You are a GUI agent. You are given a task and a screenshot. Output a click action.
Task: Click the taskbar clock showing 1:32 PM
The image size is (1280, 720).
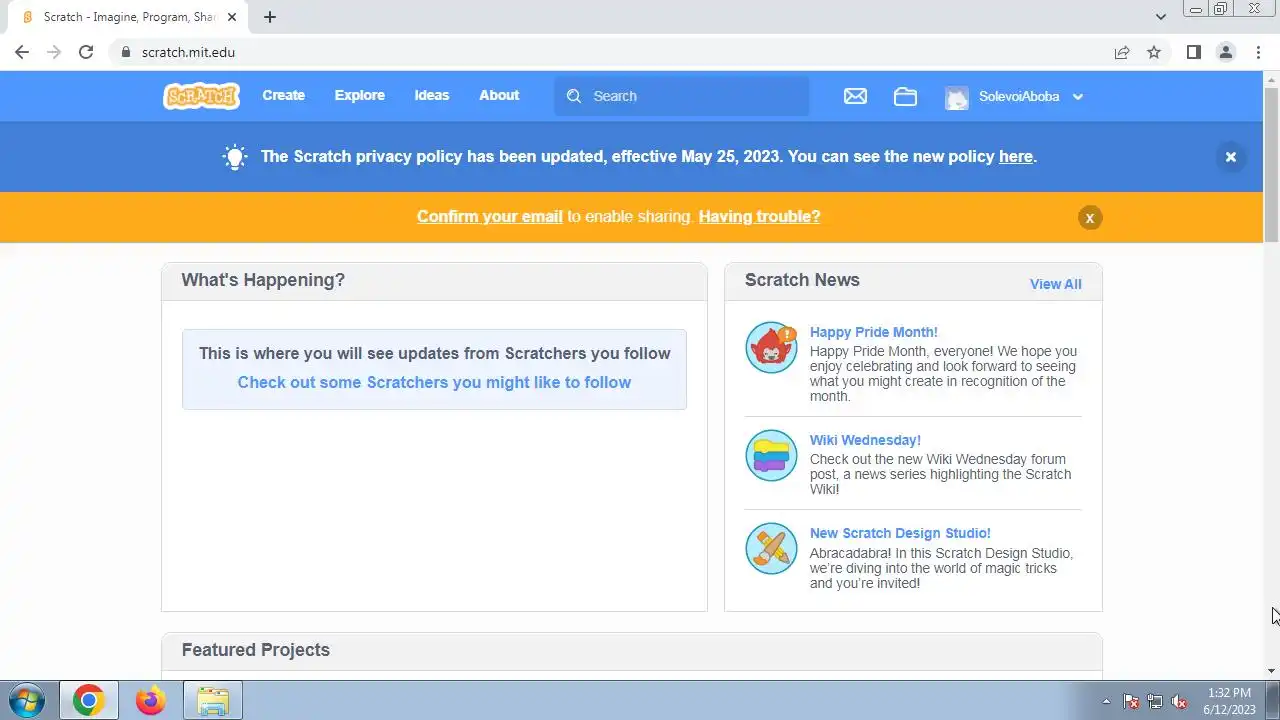coord(1229,701)
